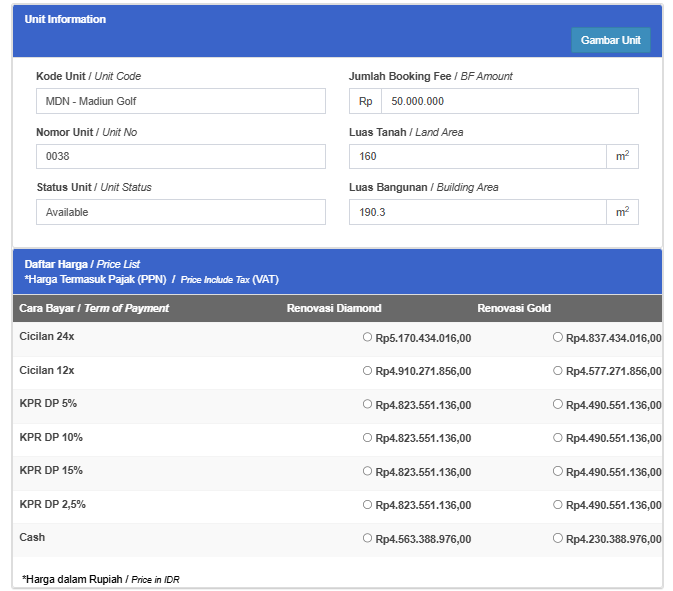Pick Renovasi Diamond price for Cash

point(367,538)
